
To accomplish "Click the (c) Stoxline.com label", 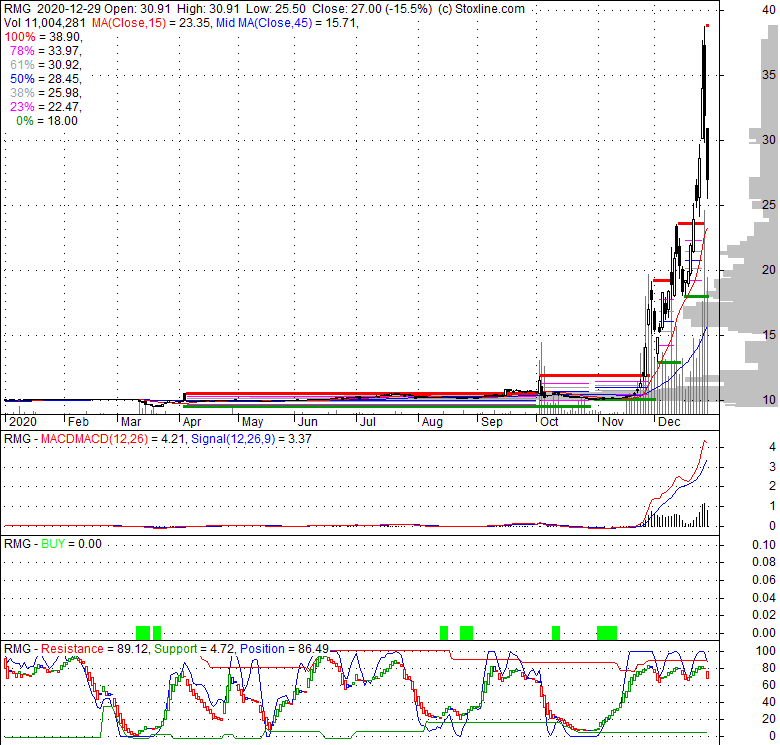I will point(481,9).
